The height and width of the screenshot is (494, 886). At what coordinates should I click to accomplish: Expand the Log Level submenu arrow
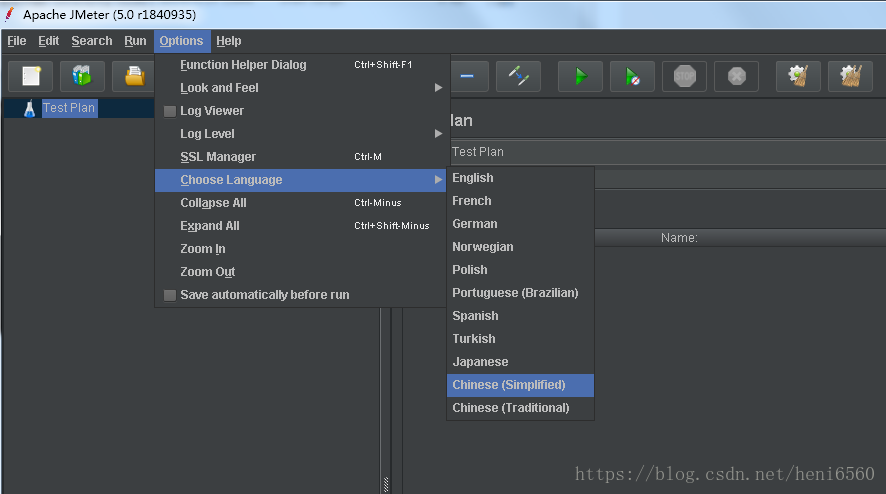438,133
